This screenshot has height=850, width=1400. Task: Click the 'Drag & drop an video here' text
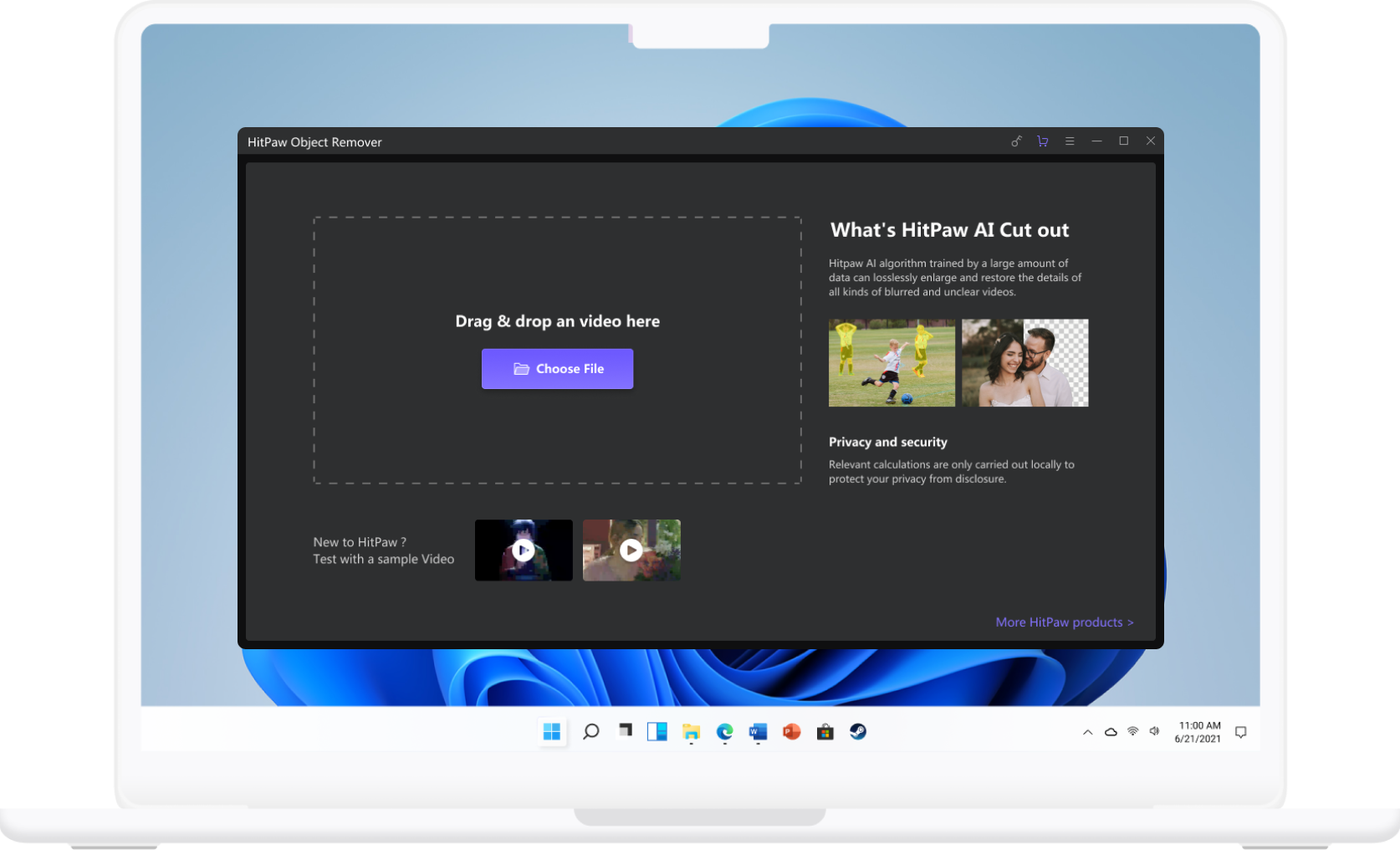pyautogui.click(x=557, y=321)
